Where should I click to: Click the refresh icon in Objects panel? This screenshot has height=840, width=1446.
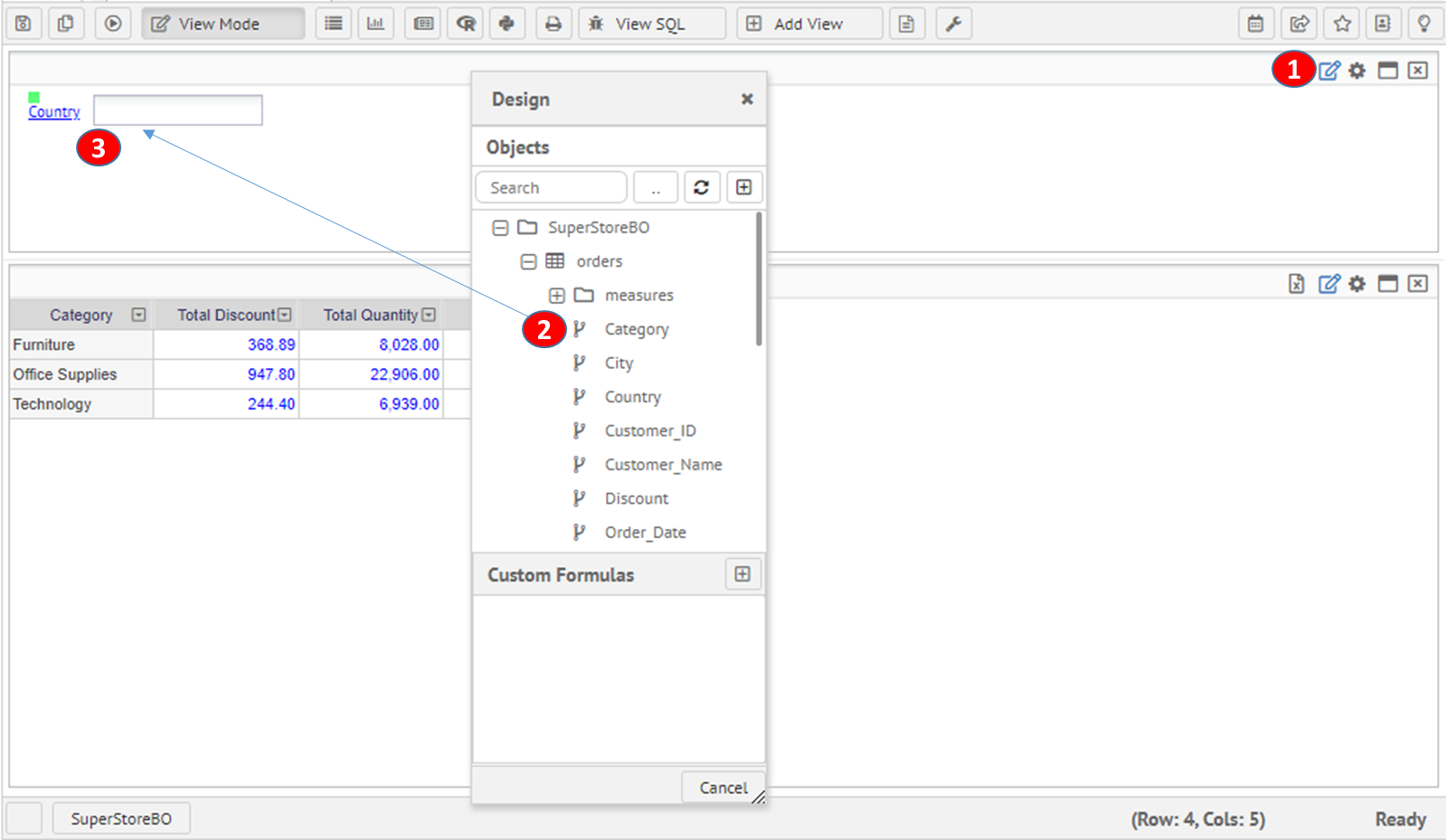701,187
